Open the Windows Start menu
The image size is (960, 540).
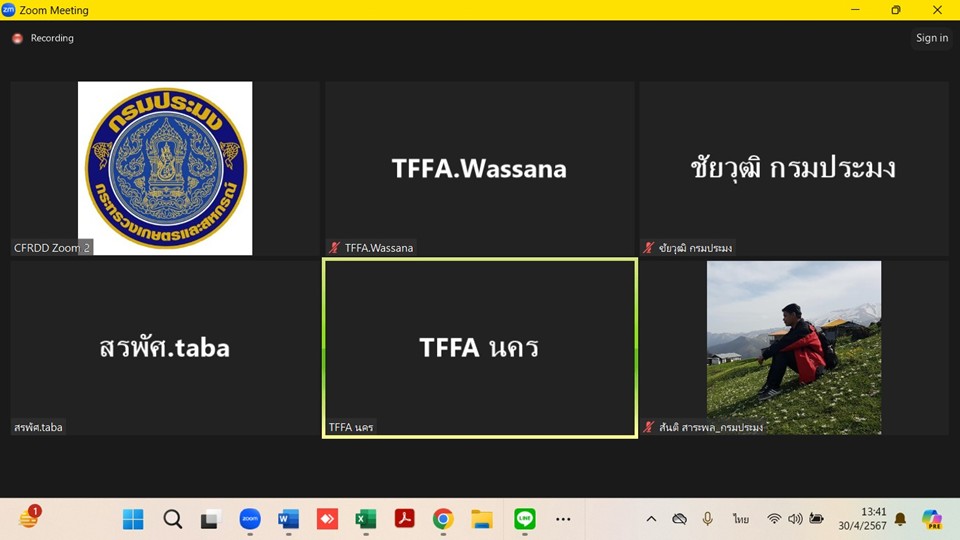coord(133,519)
